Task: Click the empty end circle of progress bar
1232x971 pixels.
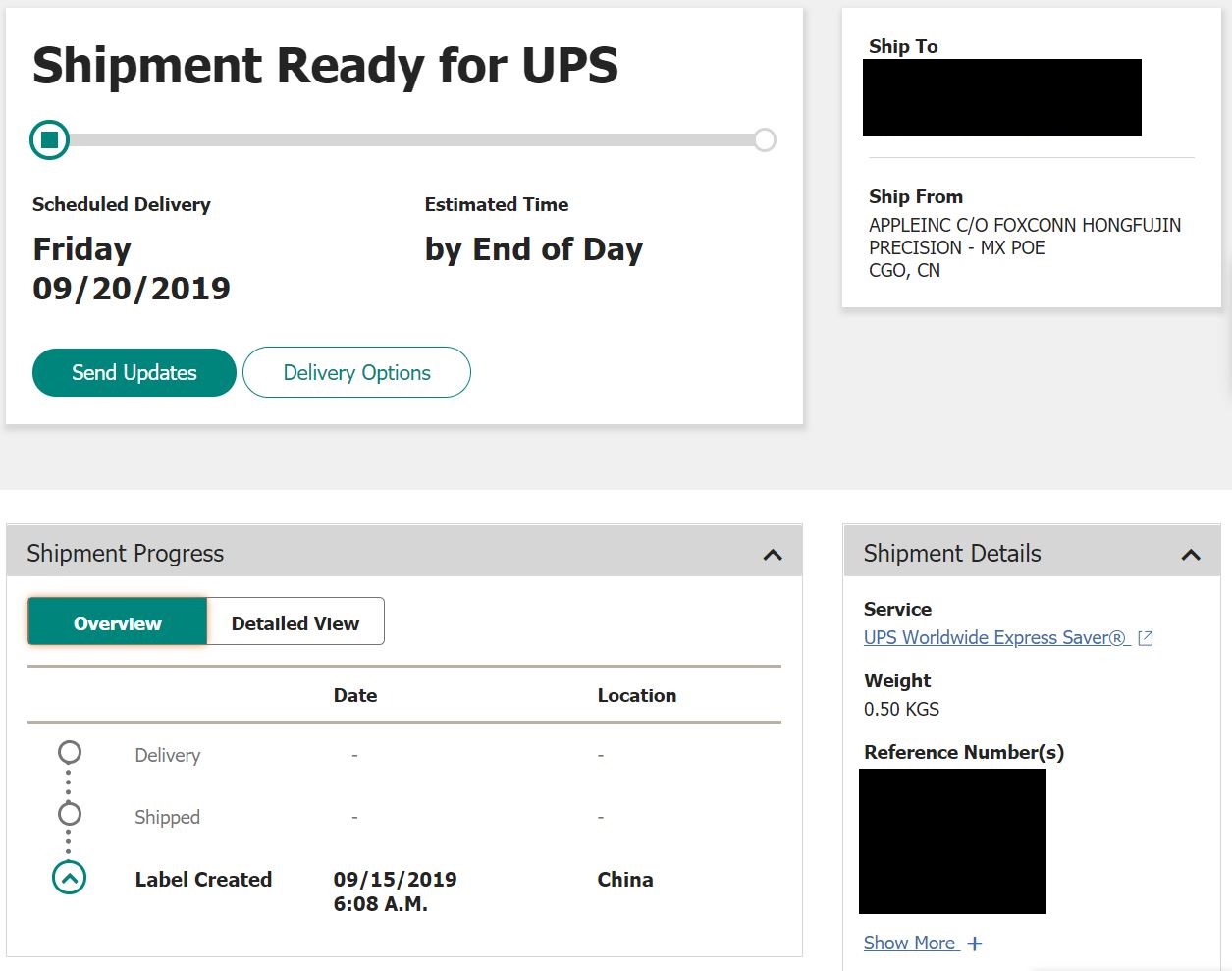Action: 765,140
